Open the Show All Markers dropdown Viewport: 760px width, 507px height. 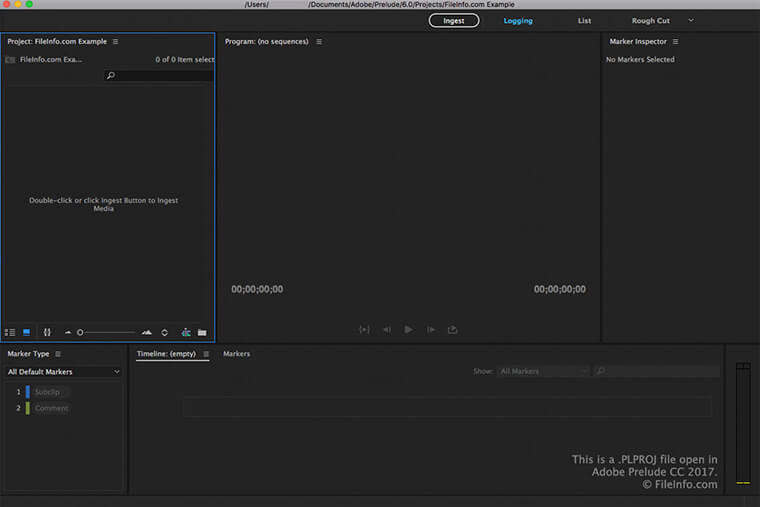tap(544, 371)
